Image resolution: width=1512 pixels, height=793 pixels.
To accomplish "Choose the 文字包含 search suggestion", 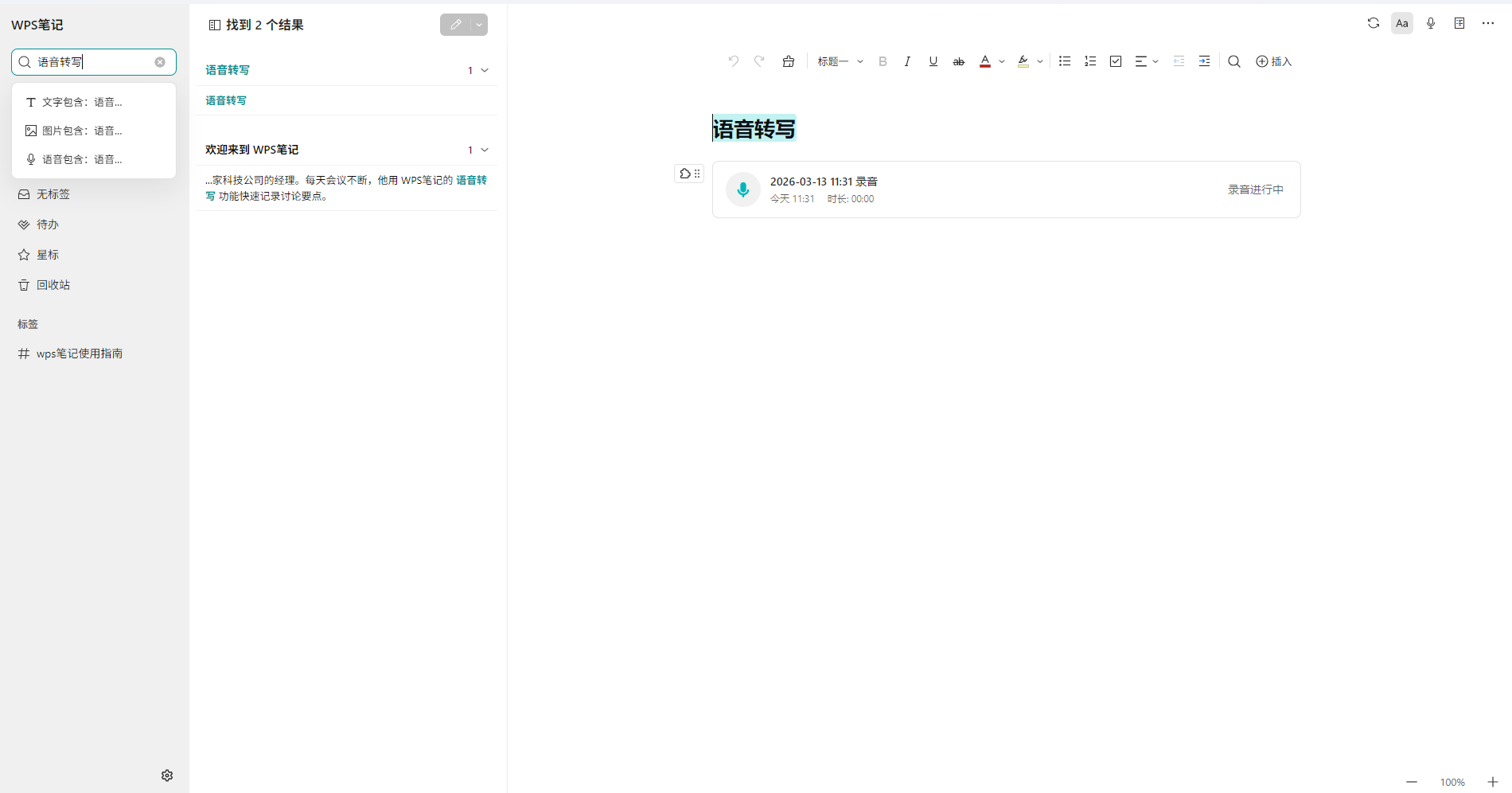I will 94,102.
